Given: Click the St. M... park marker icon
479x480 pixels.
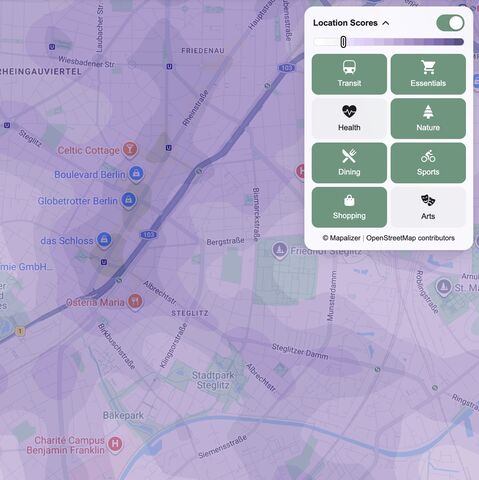Looking at the screenshot, I should click(x=443, y=287).
